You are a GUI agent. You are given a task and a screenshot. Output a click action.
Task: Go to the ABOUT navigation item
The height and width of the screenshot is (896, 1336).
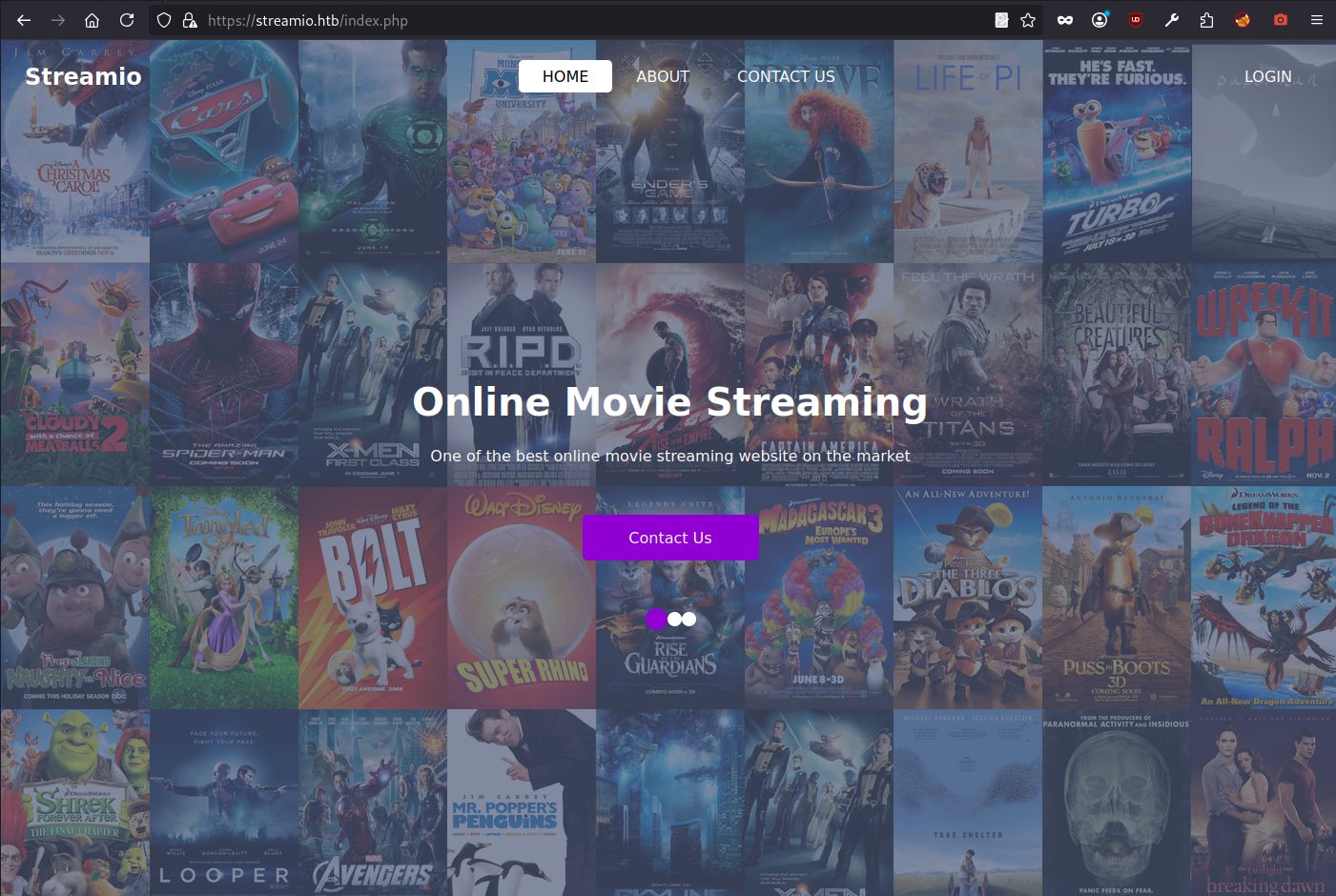click(663, 76)
